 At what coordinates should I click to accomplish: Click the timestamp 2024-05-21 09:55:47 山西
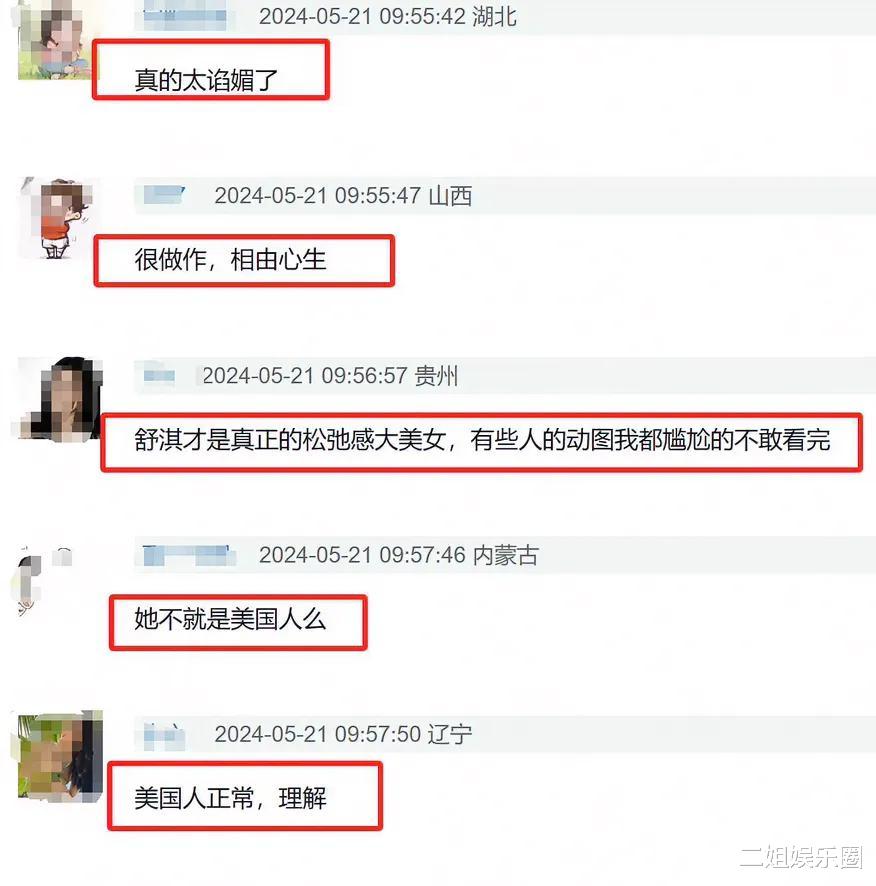coord(343,196)
